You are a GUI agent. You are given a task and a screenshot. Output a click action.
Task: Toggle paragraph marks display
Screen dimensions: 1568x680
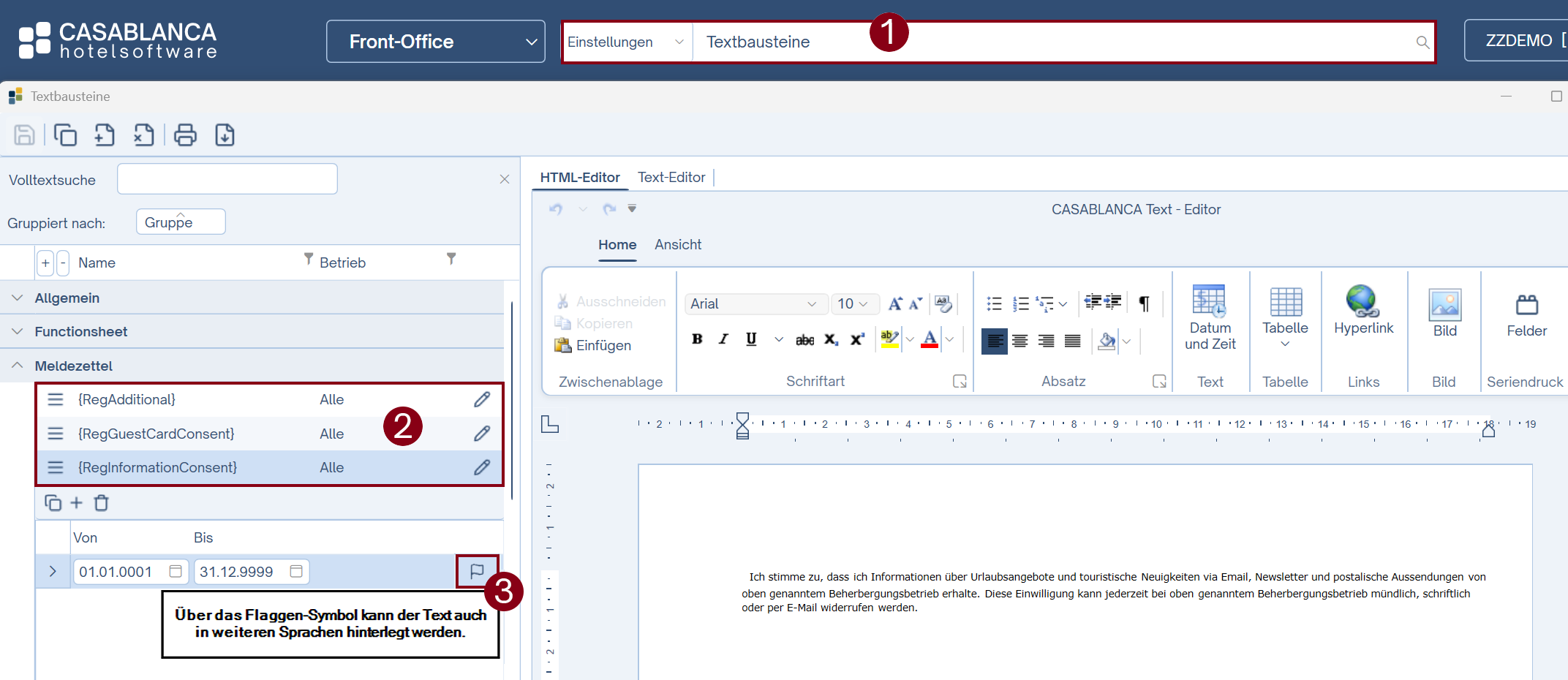pyautogui.click(x=1144, y=303)
